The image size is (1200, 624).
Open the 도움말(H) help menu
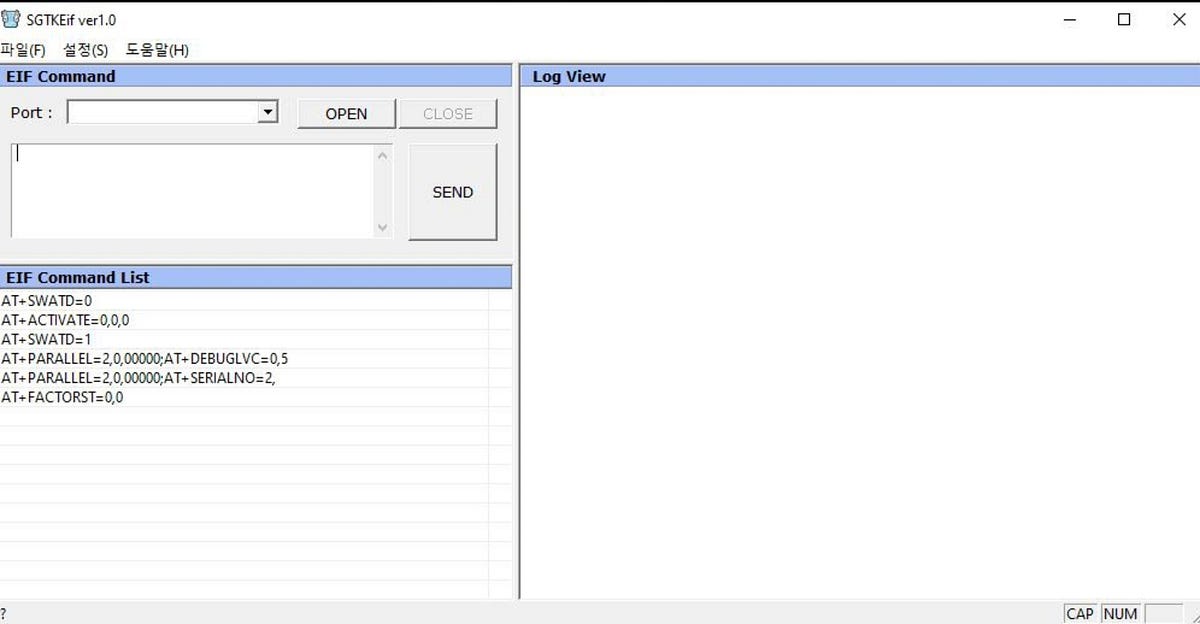pyautogui.click(x=157, y=50)
